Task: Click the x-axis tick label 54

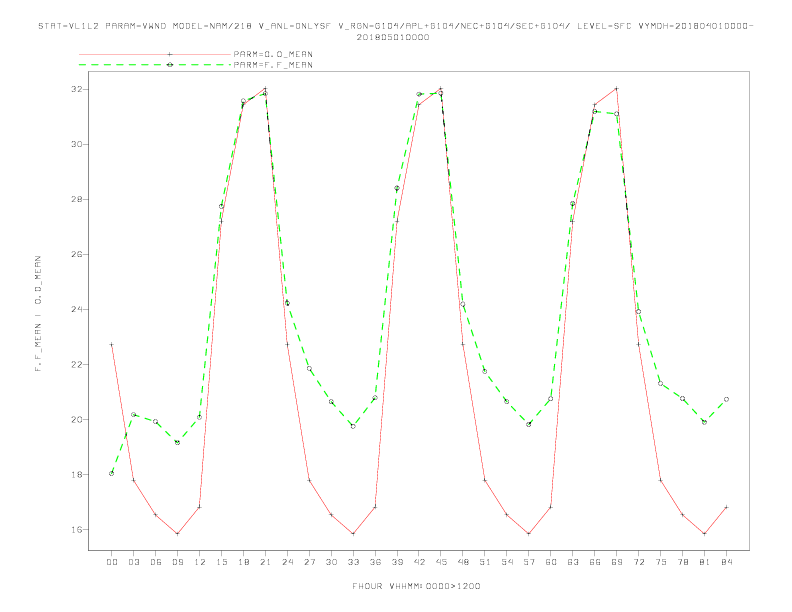Action: [507, 562]
